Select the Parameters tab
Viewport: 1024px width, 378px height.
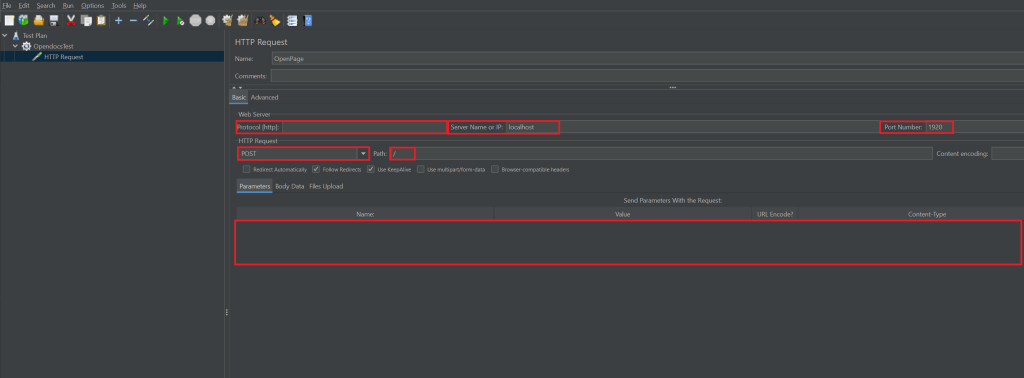[x=255, y=186]
